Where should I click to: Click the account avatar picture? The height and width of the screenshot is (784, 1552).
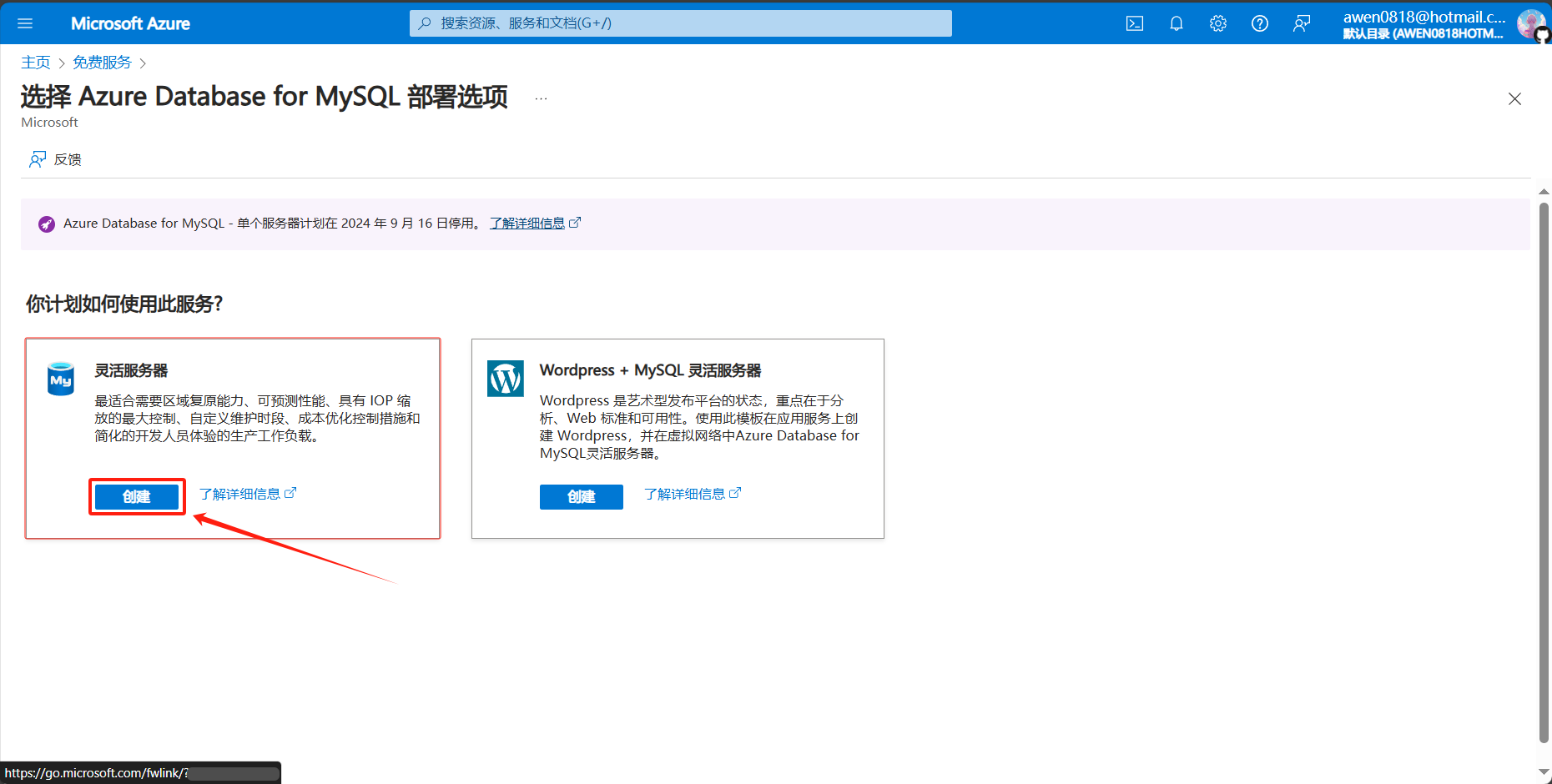click(1532, 23)
